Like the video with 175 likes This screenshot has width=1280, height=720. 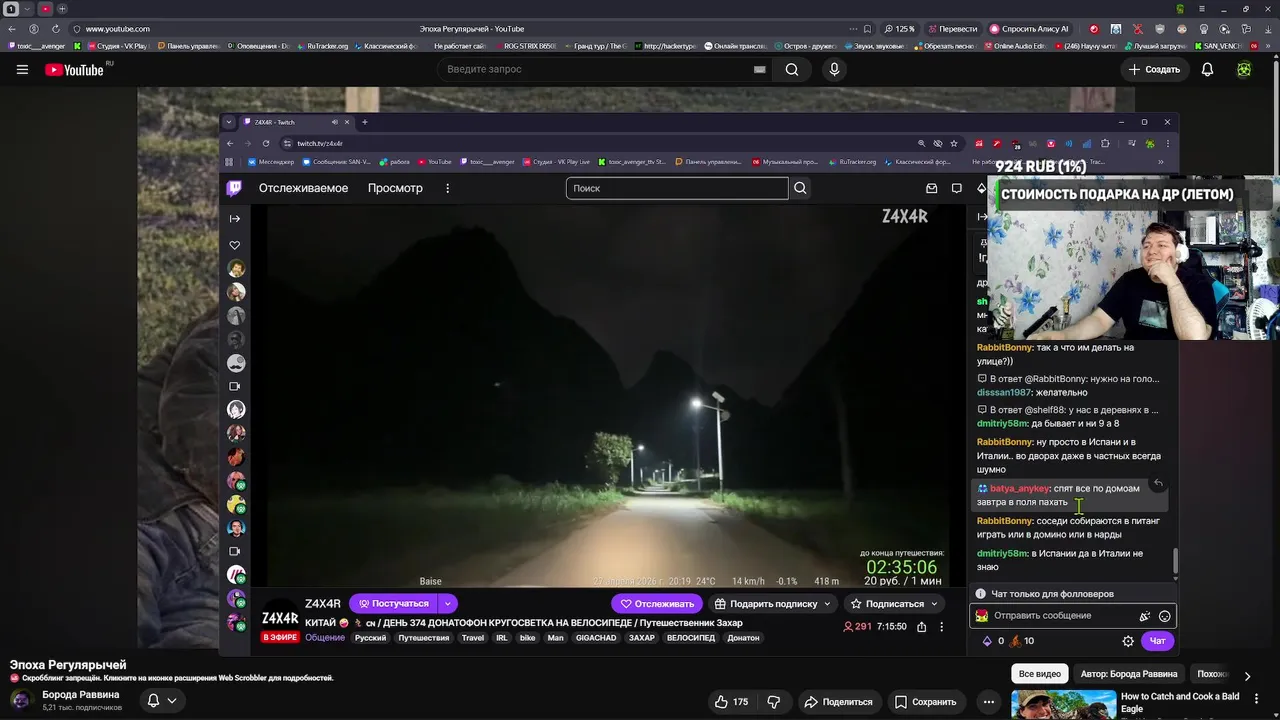click(x=732, y=702)
